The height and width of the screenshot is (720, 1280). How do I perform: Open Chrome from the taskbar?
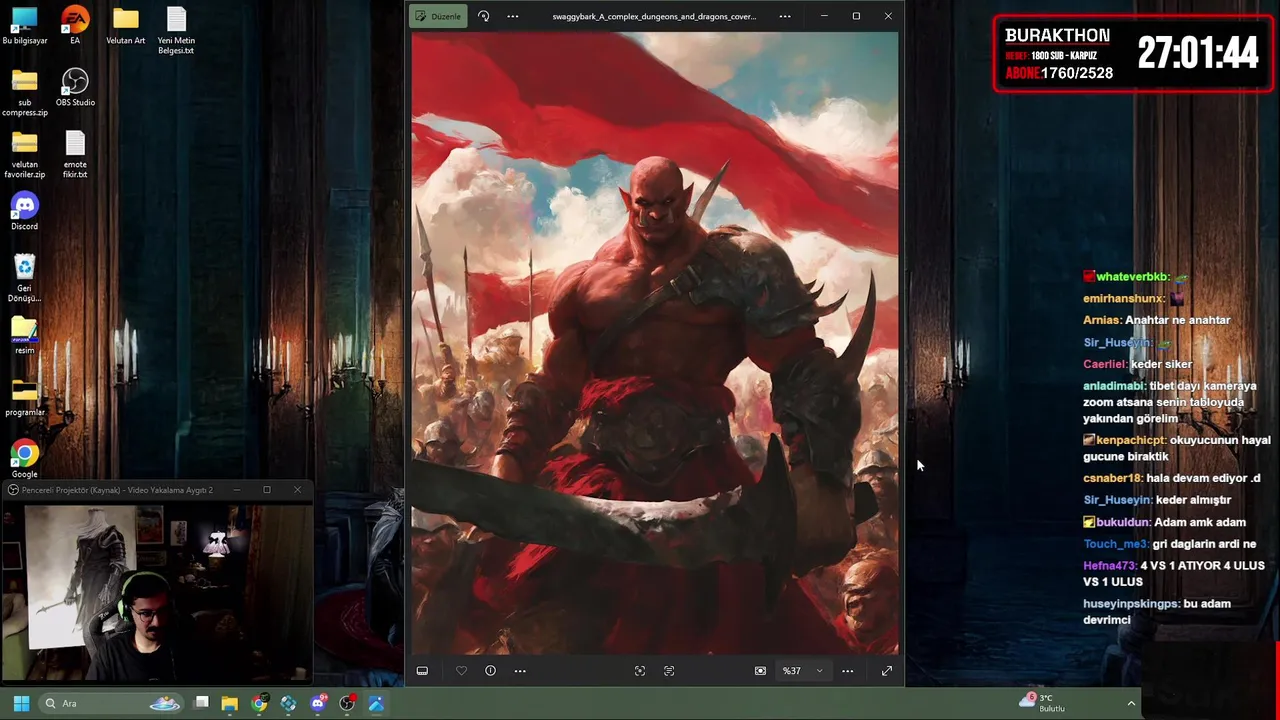click(x=259, y=704)
